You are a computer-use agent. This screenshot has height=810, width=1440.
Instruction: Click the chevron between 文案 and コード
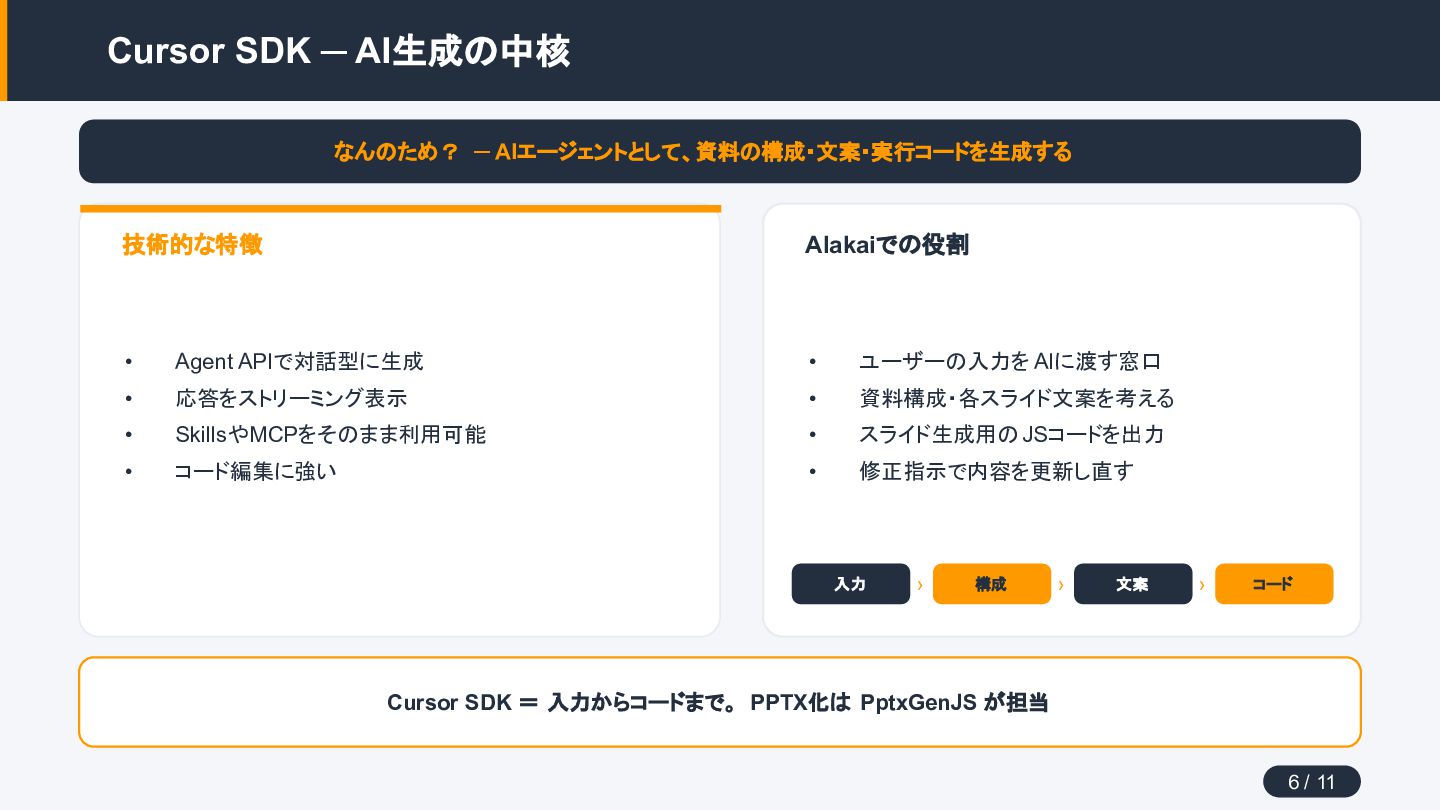[x=1202, y=585]
